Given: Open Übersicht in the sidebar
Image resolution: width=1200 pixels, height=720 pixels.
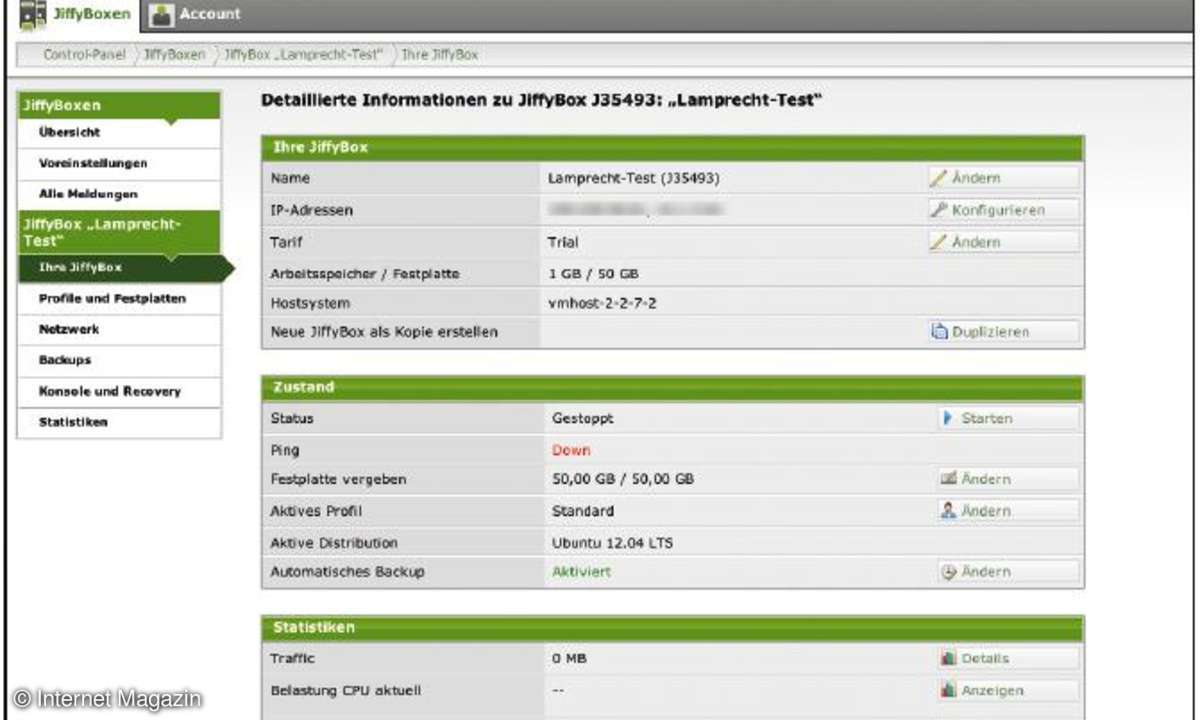Looking at the screenshot, I should click(x=119, y=133).
